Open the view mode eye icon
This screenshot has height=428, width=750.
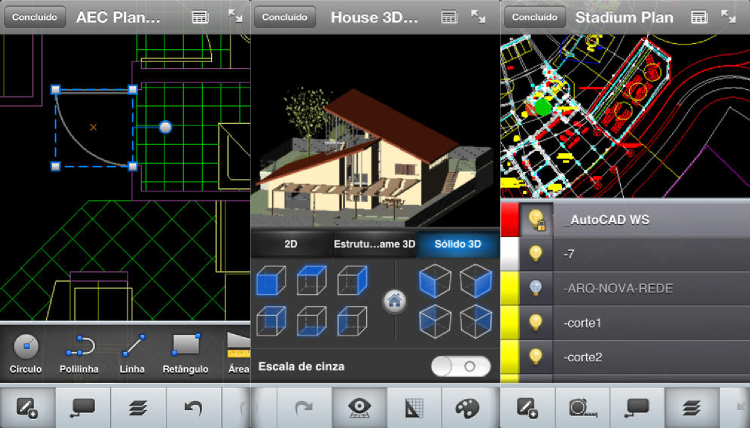(x=359, y=408)
